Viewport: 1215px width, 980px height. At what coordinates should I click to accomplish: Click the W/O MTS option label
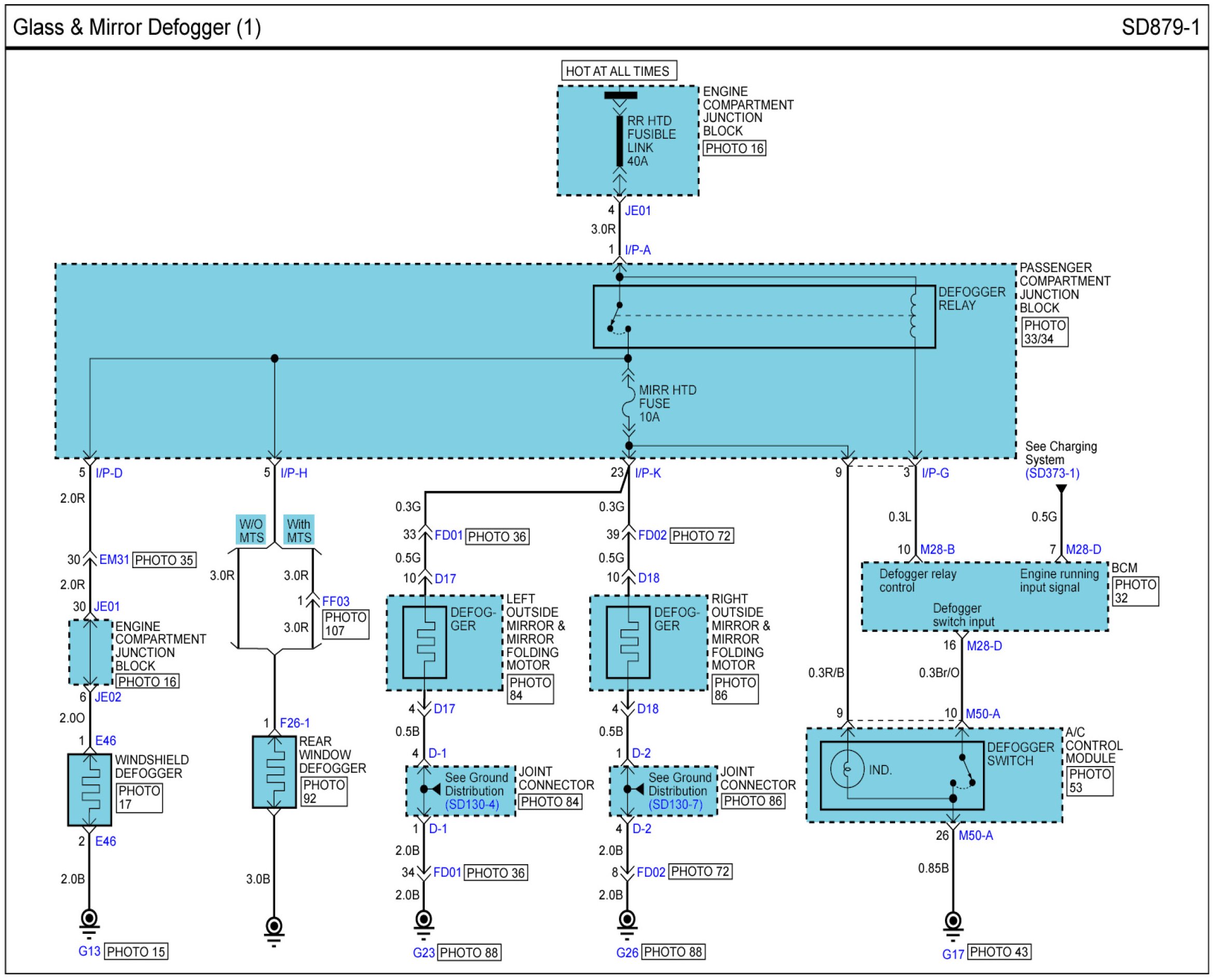251,531
